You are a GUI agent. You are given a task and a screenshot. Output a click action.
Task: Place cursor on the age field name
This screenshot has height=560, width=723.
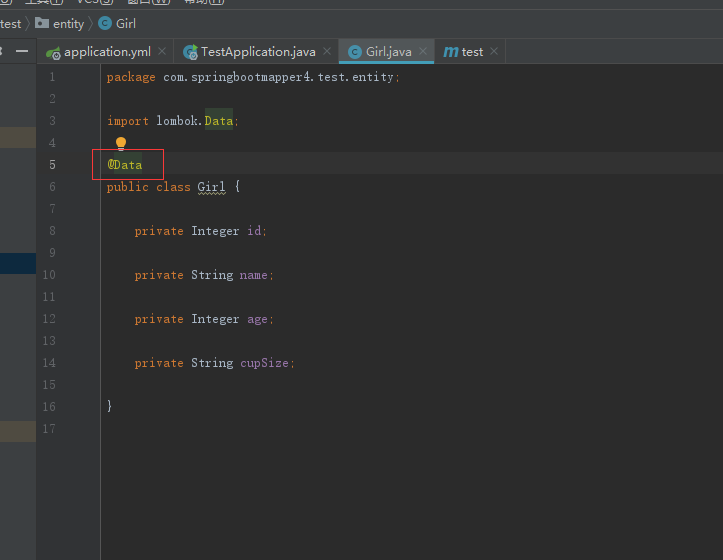[x=258, y=319]
